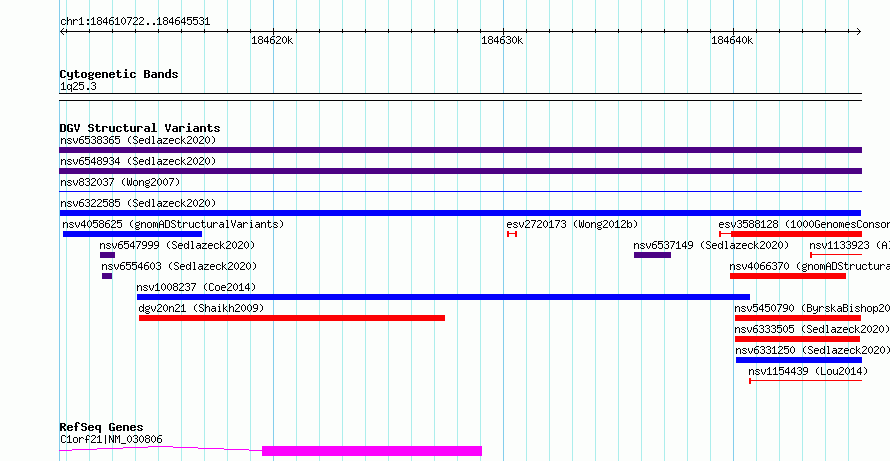The height and width of the screenshot is (461, 890).
Task: Open the nsv4066370 variant label
Action: click(809, 266)
